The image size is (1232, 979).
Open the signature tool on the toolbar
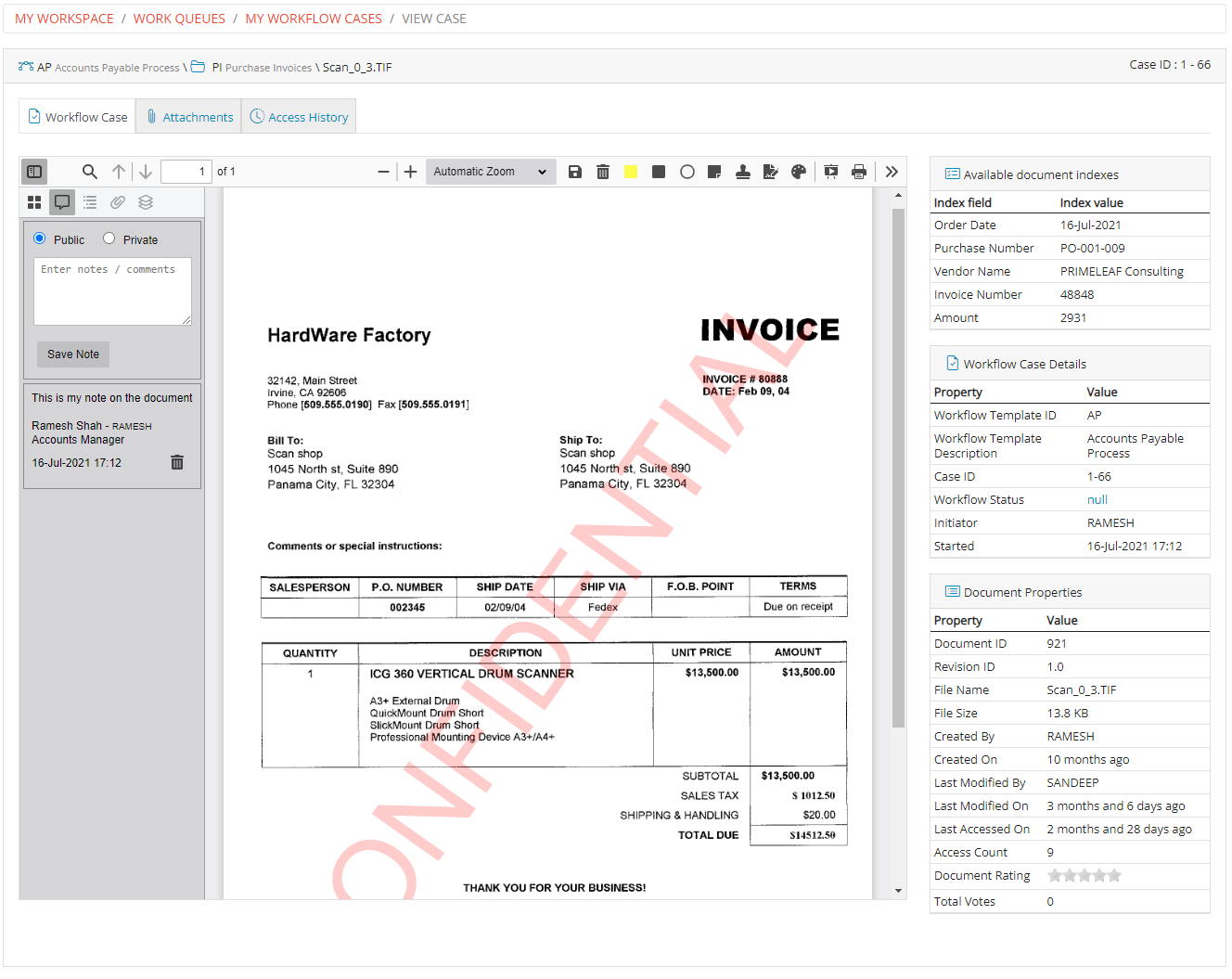(770, 171)
